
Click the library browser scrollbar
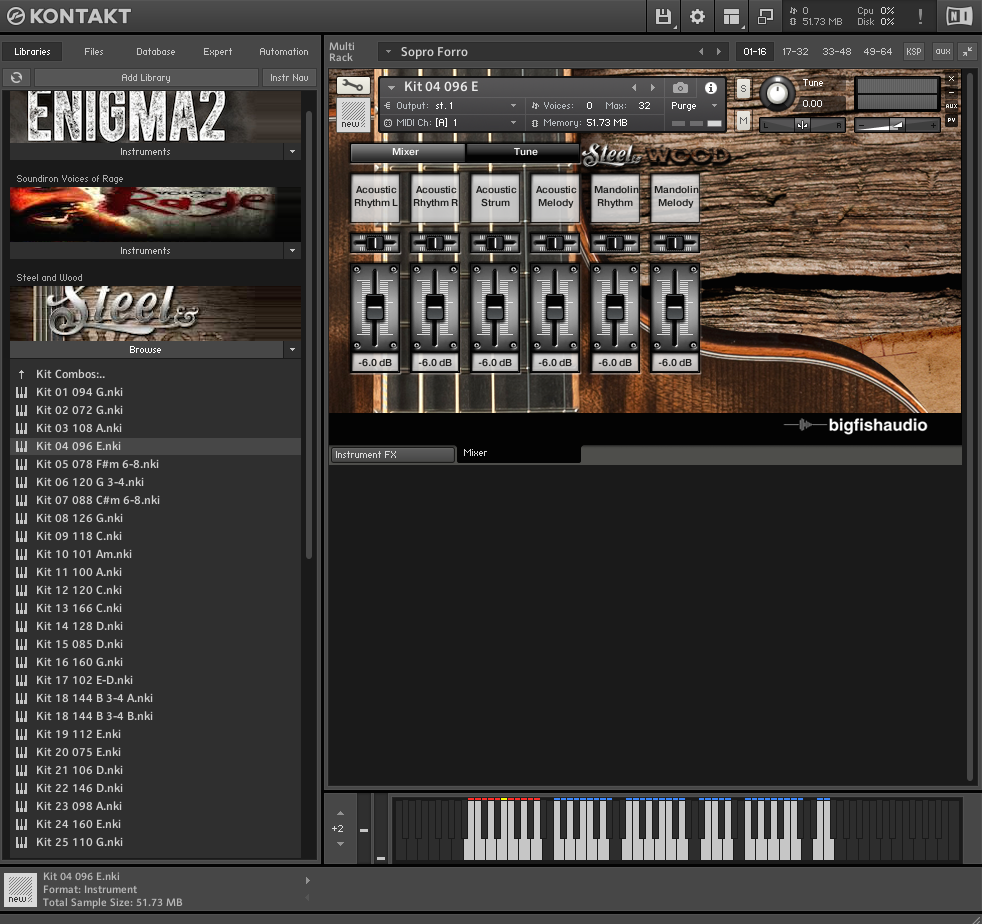point(309,335)
